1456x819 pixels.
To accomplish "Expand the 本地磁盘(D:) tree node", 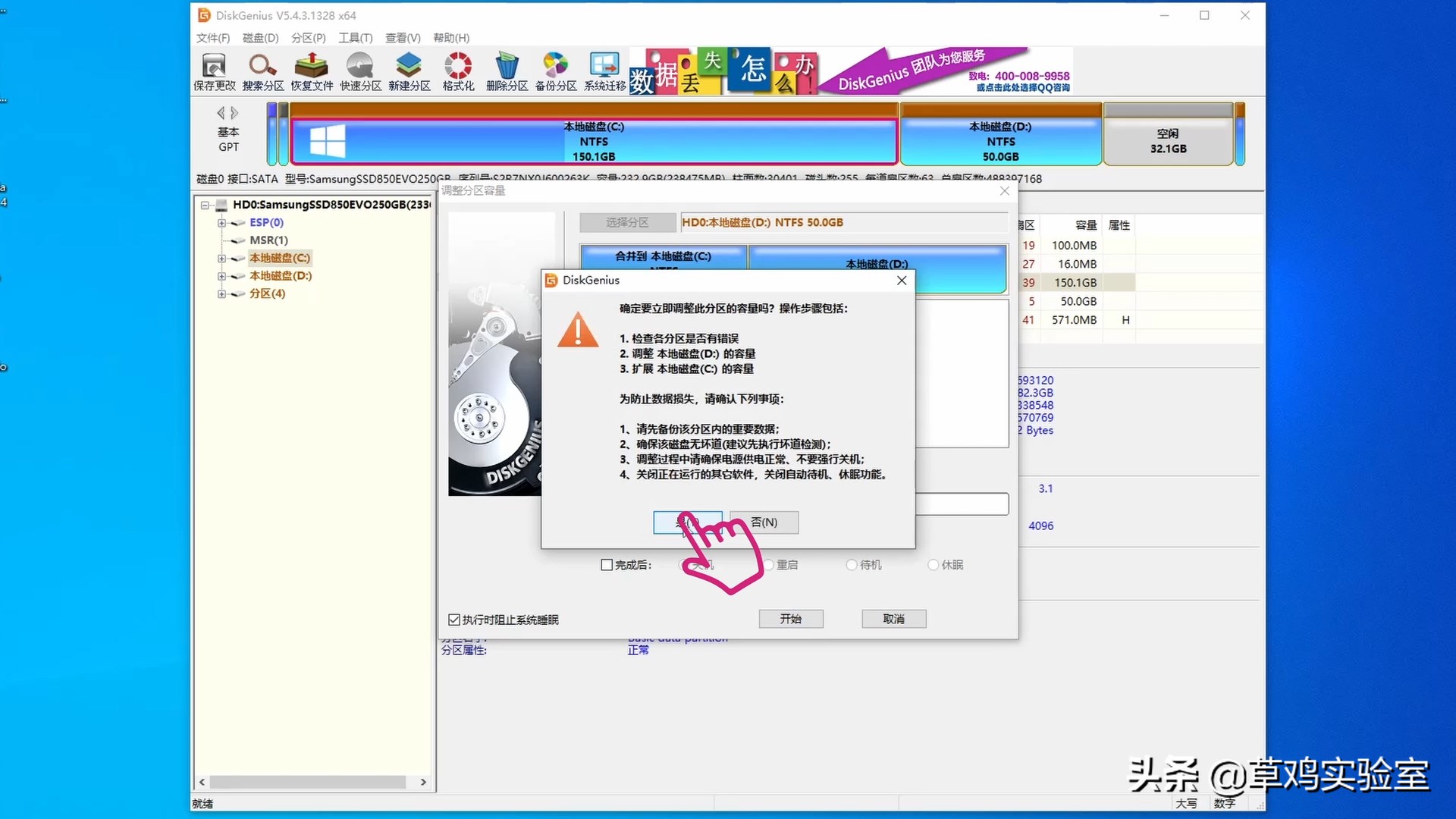I will pyautogui.click(x=221, y=276).
